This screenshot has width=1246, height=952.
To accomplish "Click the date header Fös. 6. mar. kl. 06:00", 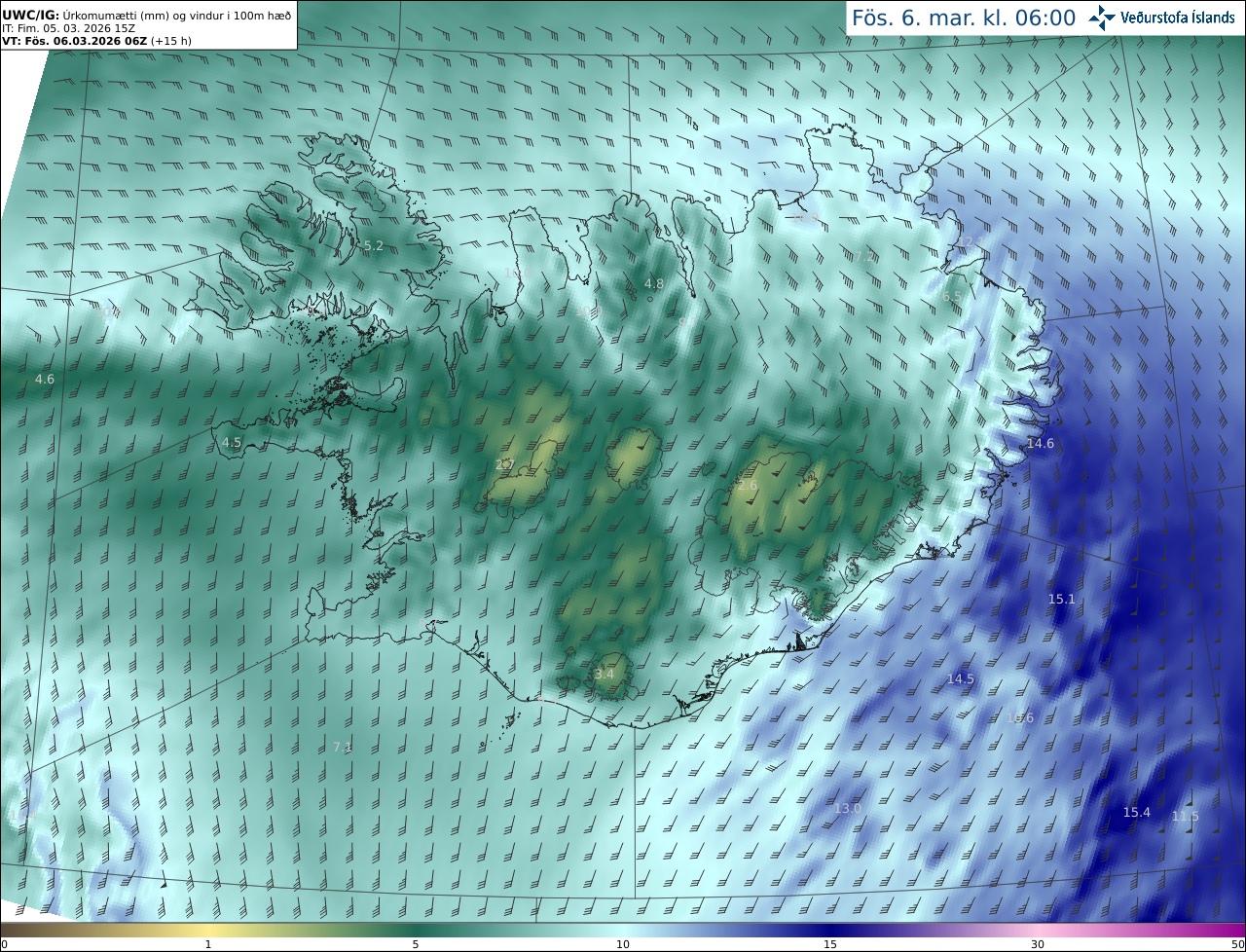I will pyautogui.click(x=964, y=18).
